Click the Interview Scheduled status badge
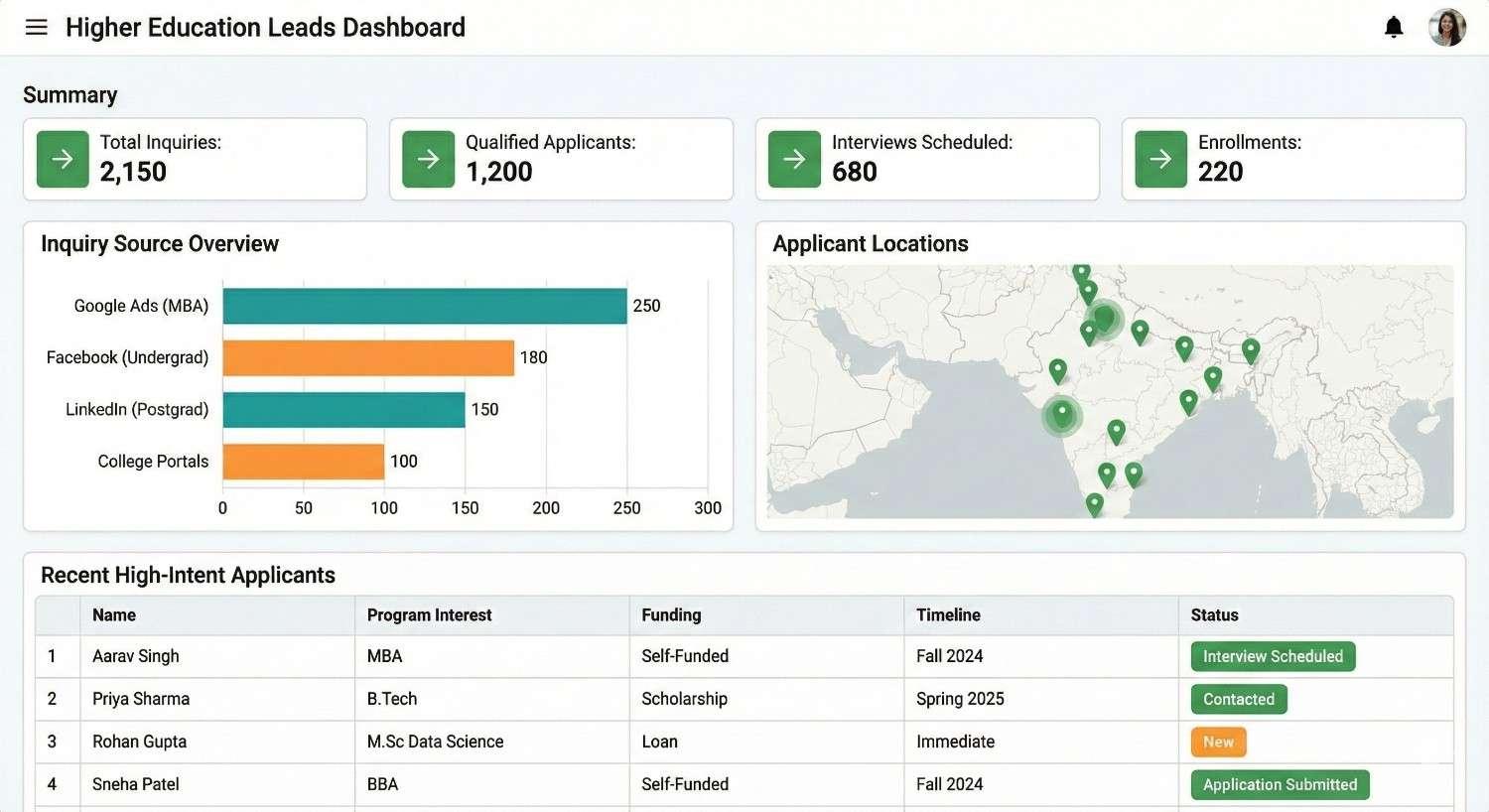 [1273, 656]
